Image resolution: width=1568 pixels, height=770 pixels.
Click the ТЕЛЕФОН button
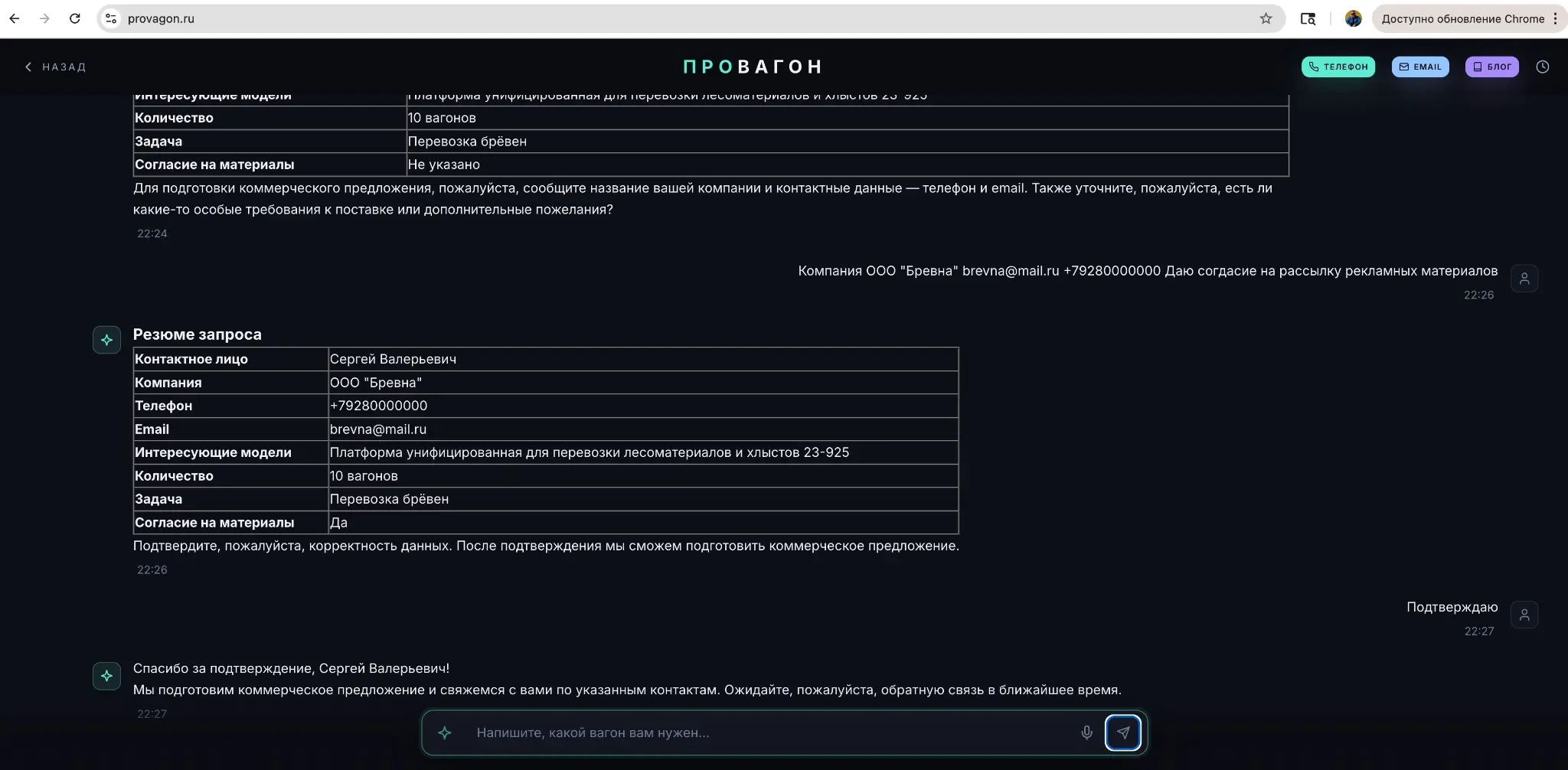tap(1338, 67)
